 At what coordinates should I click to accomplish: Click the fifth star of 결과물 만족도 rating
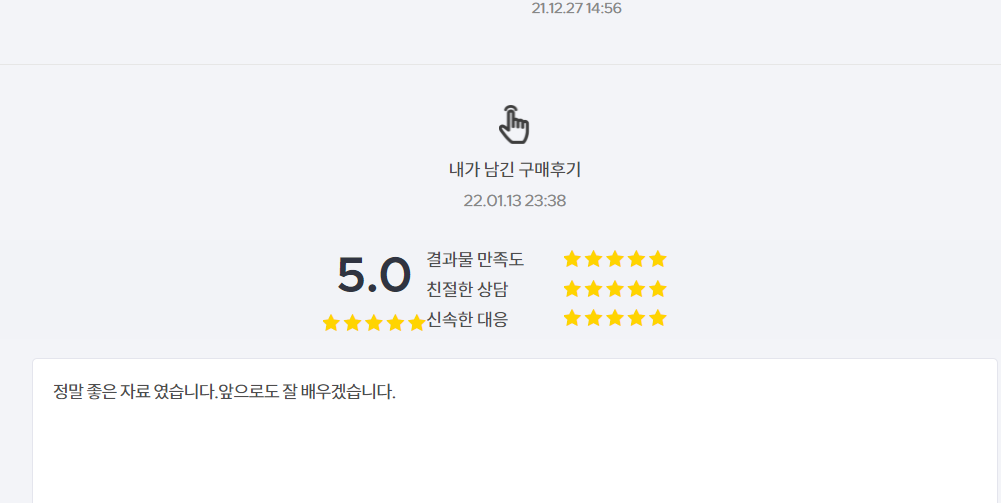tap(658, 259)
